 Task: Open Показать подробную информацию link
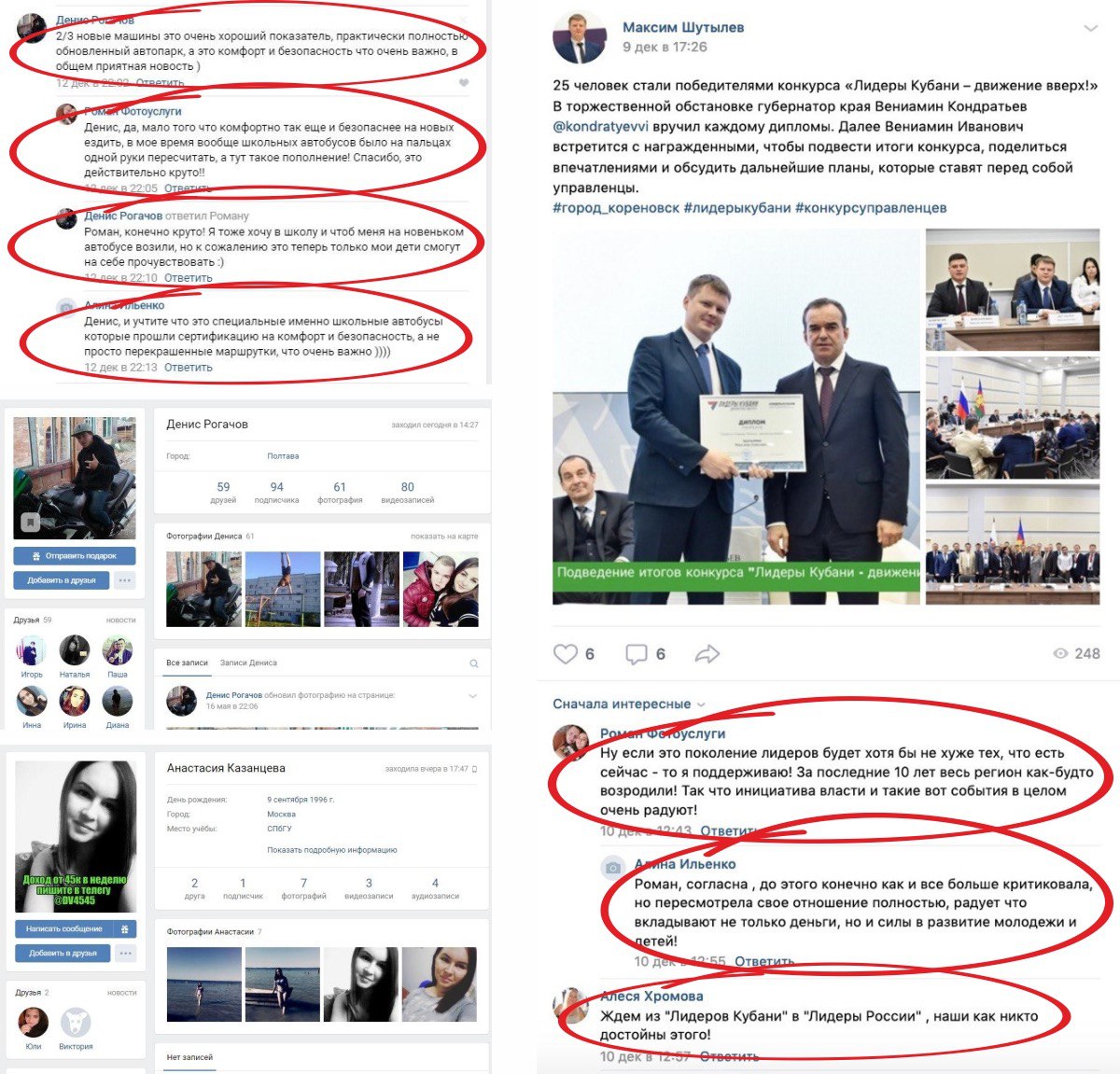click(332, 850)
